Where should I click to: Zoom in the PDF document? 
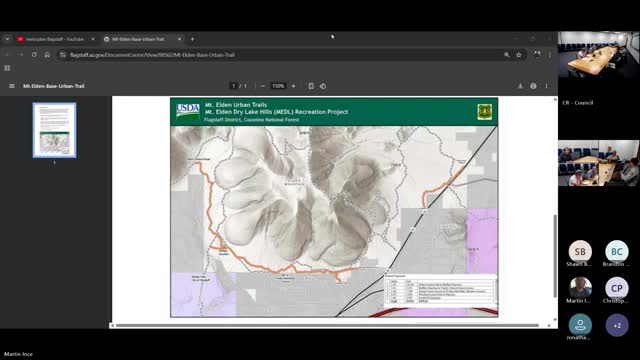click(x=293, y=86)
